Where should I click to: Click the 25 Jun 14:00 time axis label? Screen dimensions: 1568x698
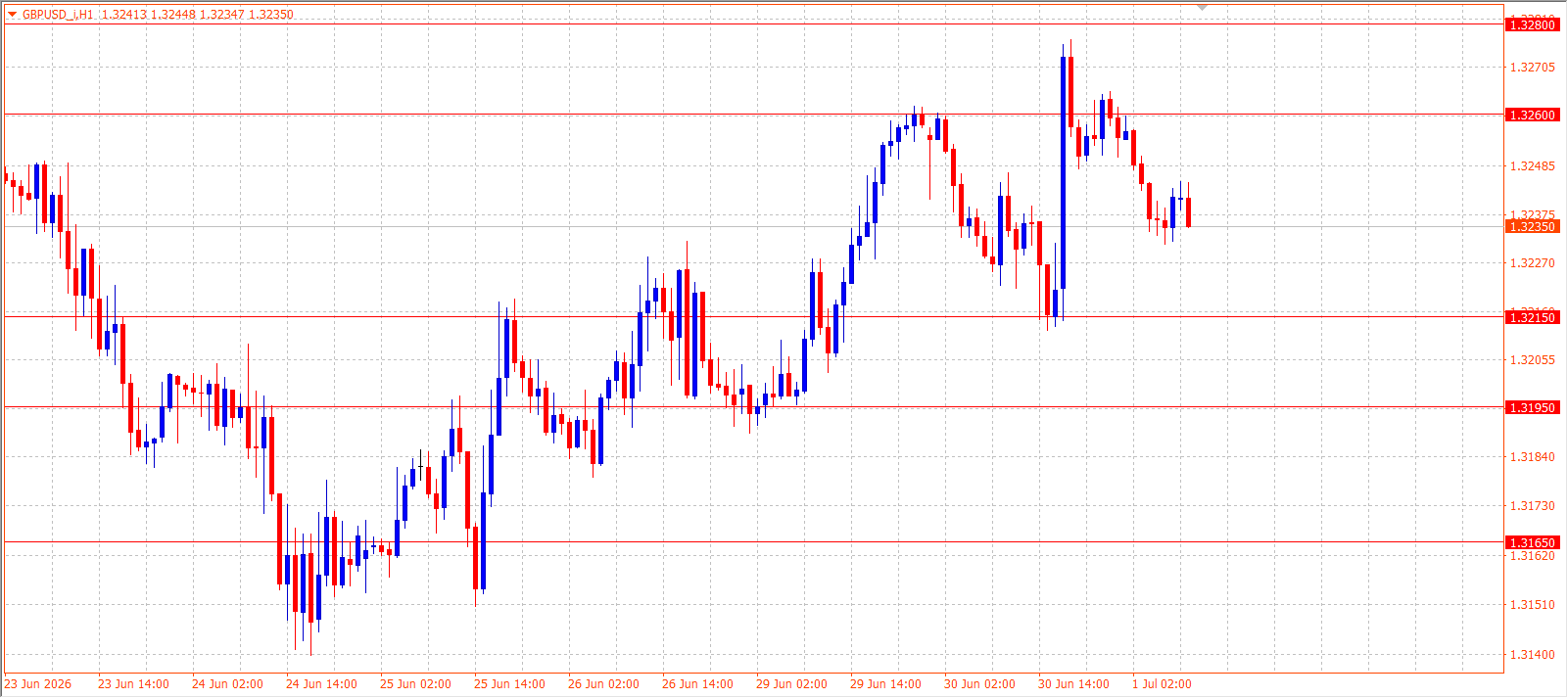click(509, 684)
